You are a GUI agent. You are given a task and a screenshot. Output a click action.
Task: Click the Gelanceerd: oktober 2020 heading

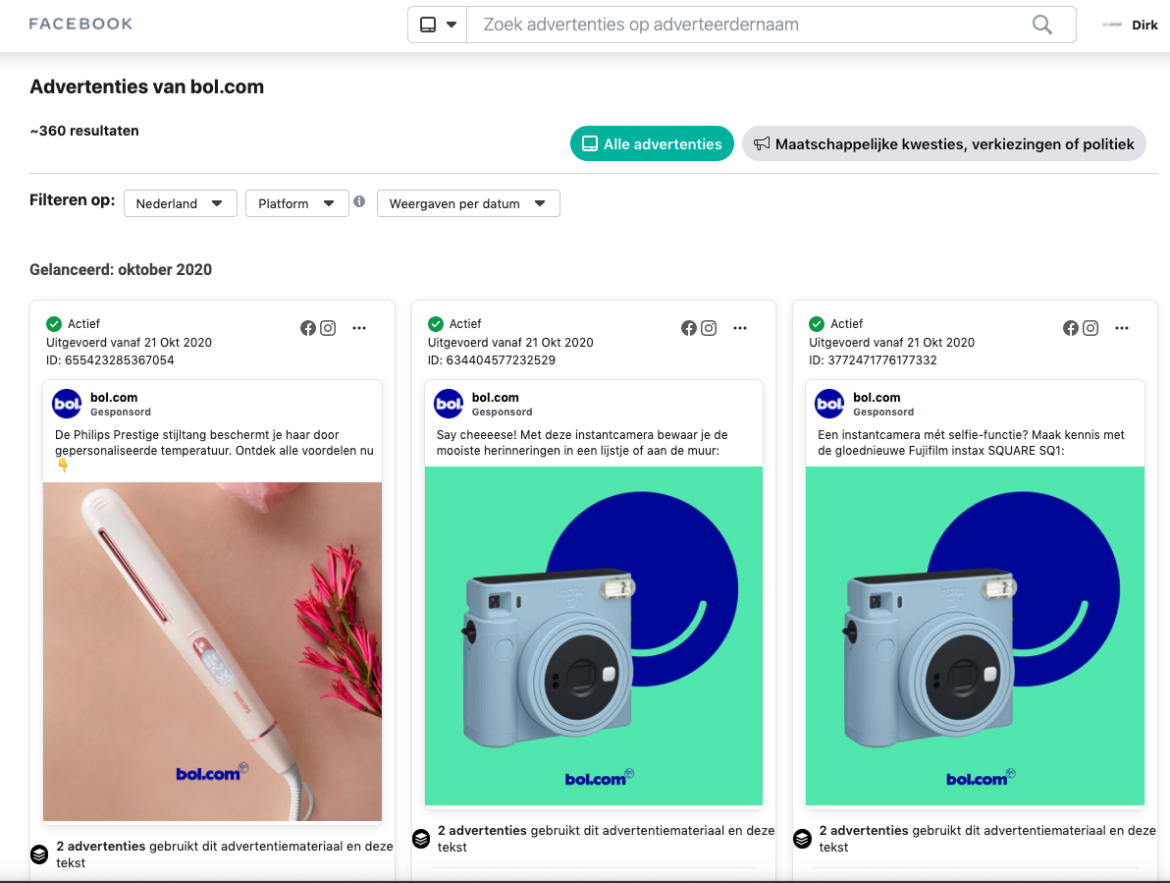(120, 269)
